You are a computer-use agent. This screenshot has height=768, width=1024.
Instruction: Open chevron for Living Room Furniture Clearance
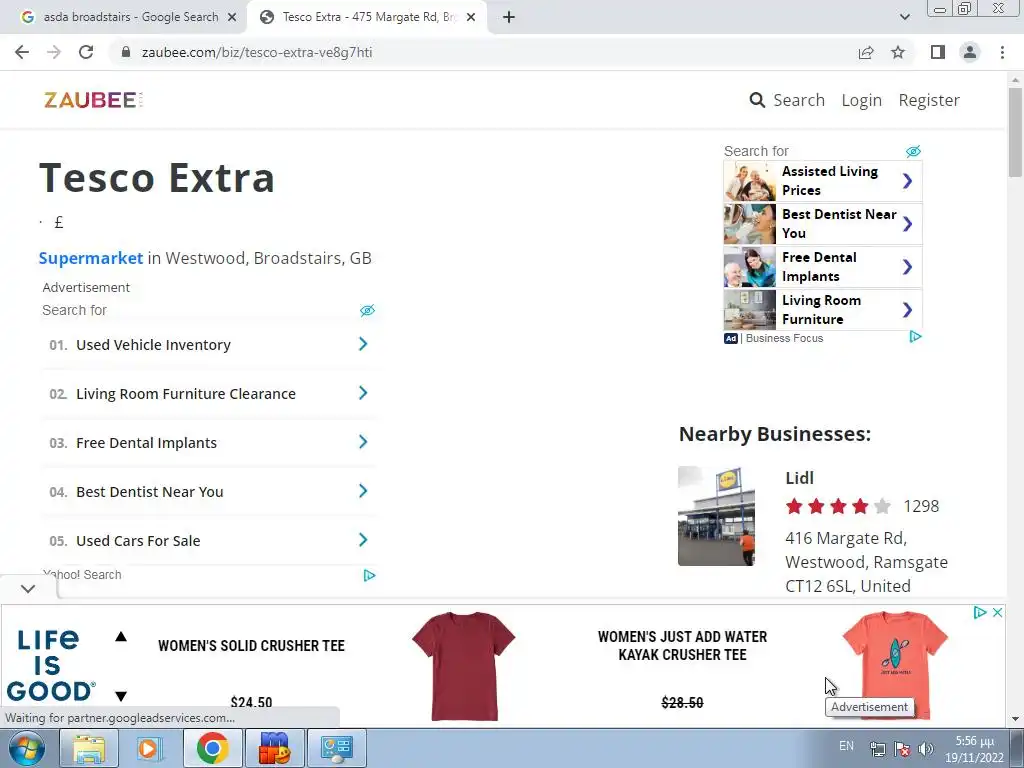pos(363,393)
